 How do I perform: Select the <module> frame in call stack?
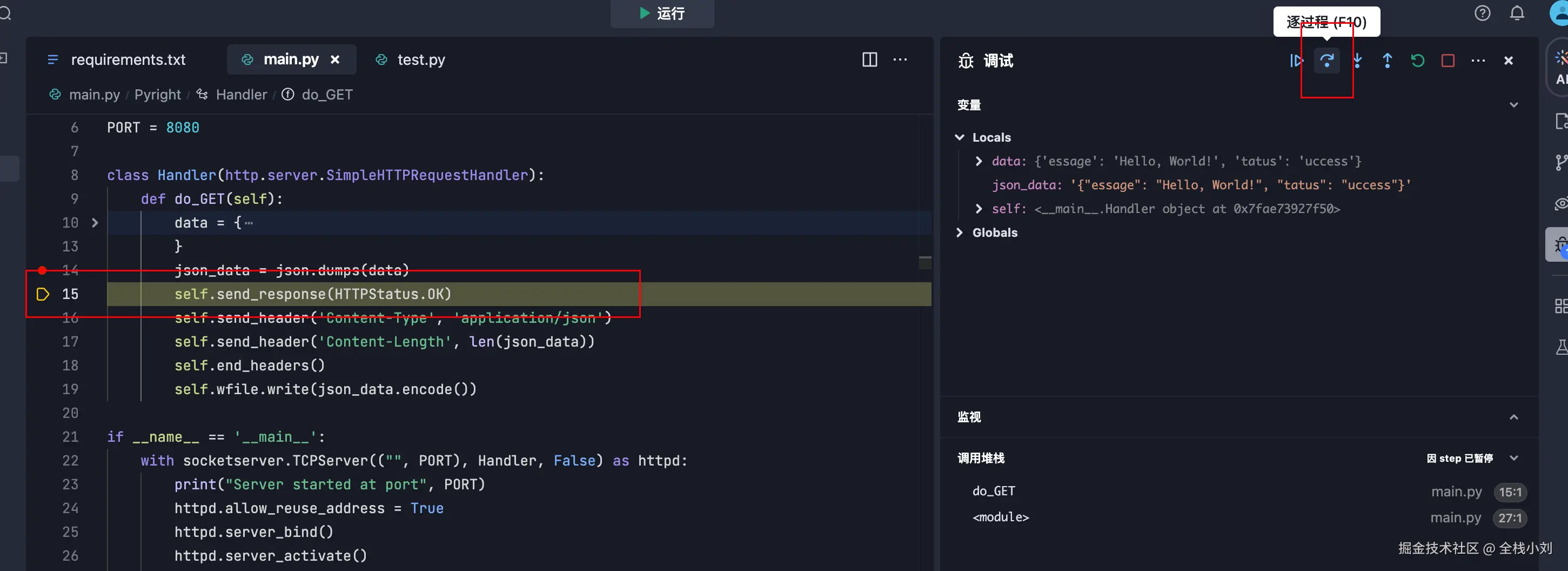coord(1001,517)
